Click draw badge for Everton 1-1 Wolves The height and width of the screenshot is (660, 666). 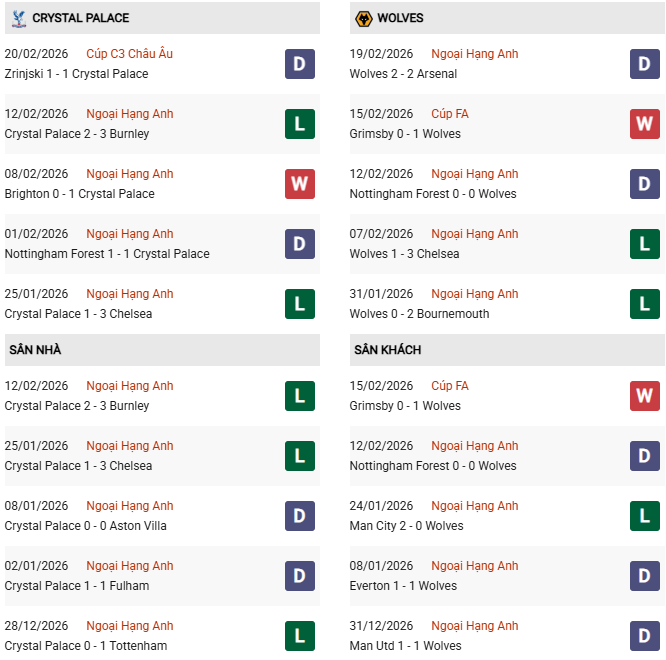point(644,576)
